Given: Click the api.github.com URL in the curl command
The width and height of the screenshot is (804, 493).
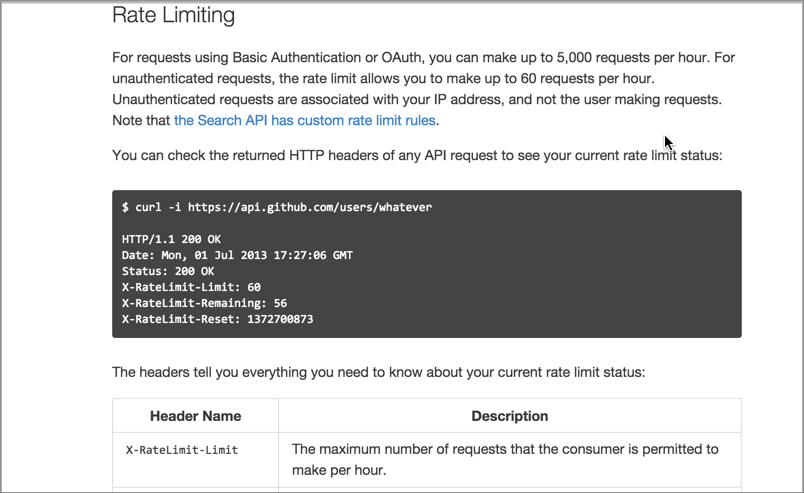Looking at the screenshot, I should point(310,207).
